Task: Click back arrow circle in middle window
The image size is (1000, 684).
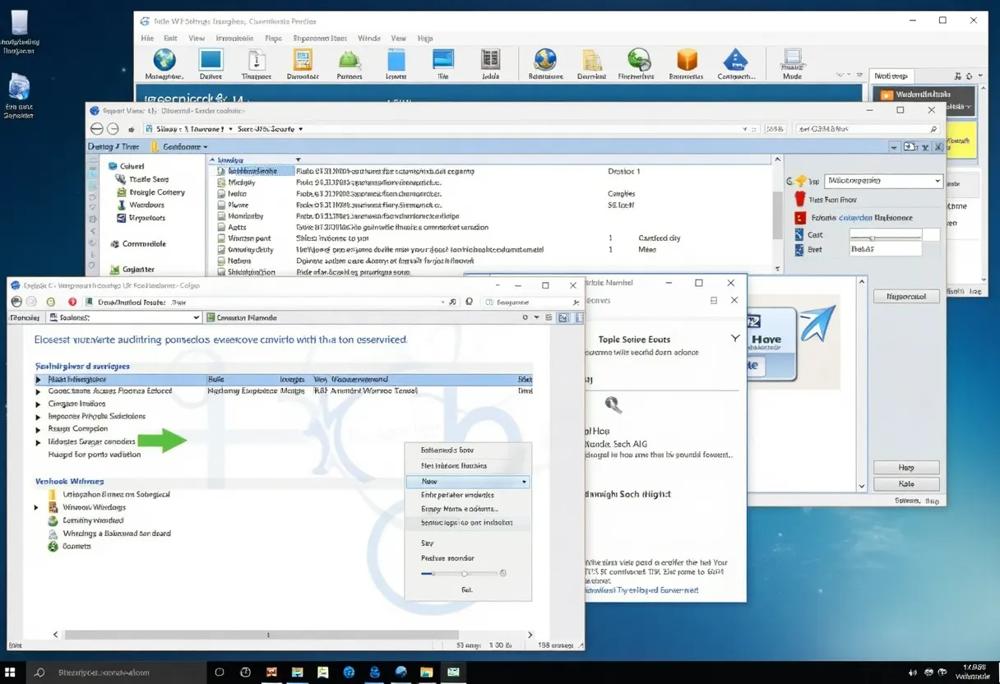Action: (x=96, y=129)
